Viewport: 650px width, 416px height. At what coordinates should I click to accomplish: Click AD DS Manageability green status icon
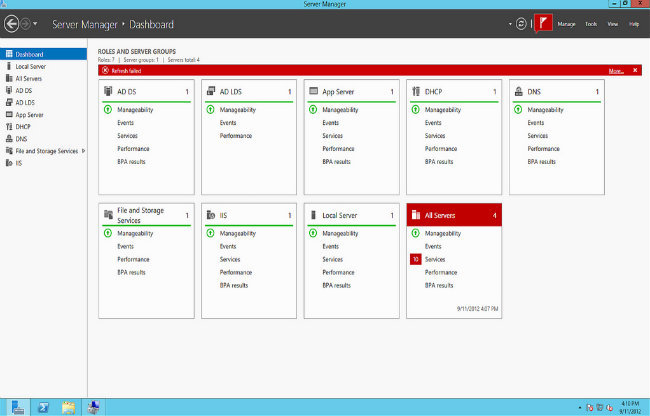pos(108,109)
